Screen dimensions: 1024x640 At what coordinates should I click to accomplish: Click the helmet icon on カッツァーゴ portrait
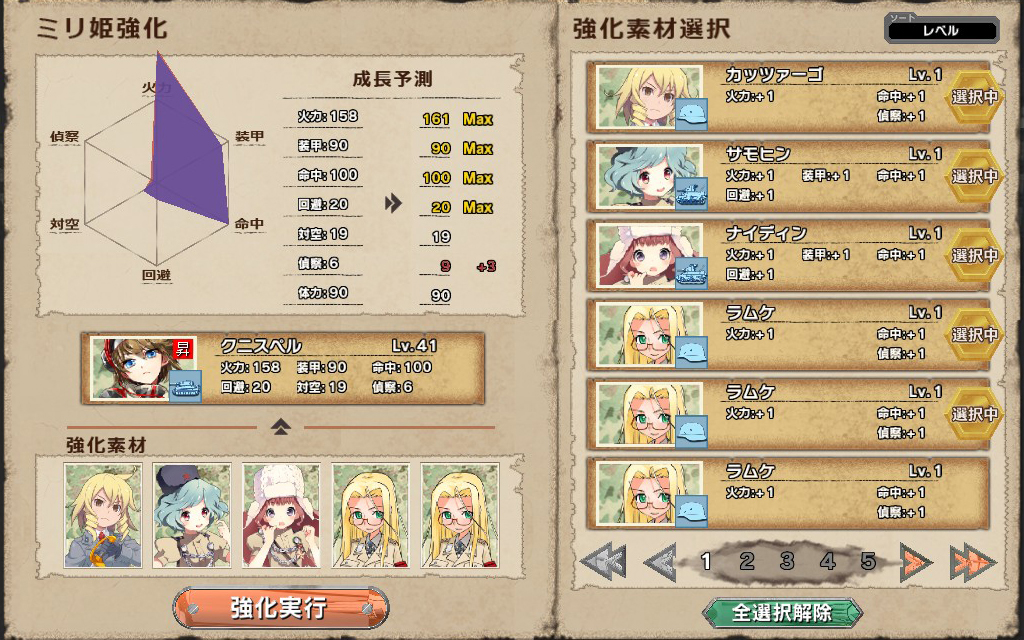691,115
